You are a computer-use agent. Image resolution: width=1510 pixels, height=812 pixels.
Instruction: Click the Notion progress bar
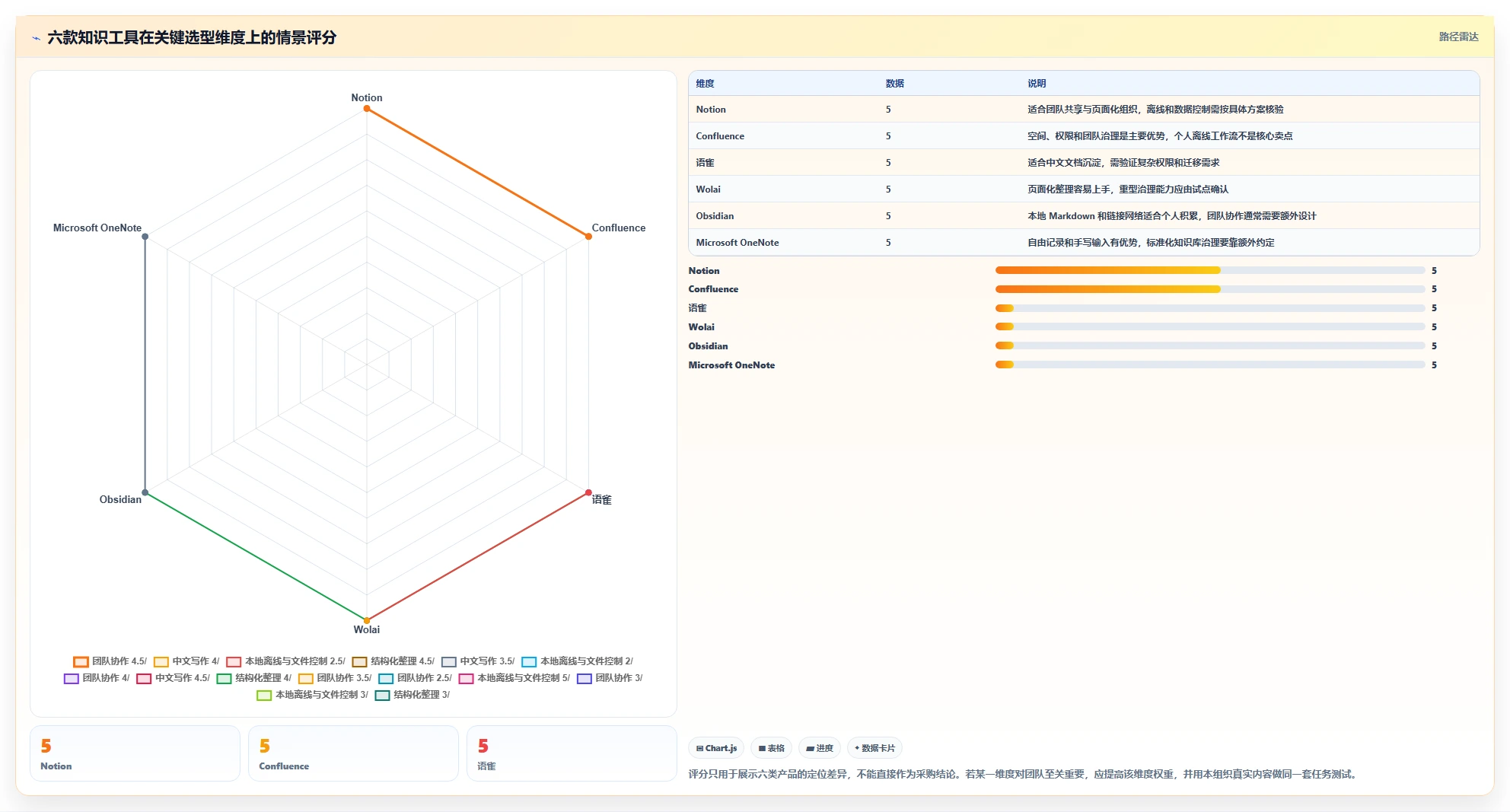[1210, 270]
